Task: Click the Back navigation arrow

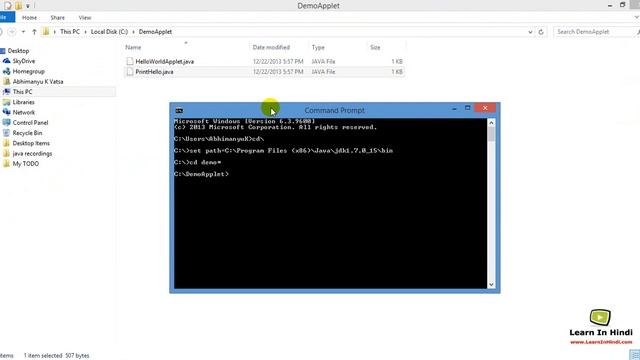Action: (x=1, y=31)
